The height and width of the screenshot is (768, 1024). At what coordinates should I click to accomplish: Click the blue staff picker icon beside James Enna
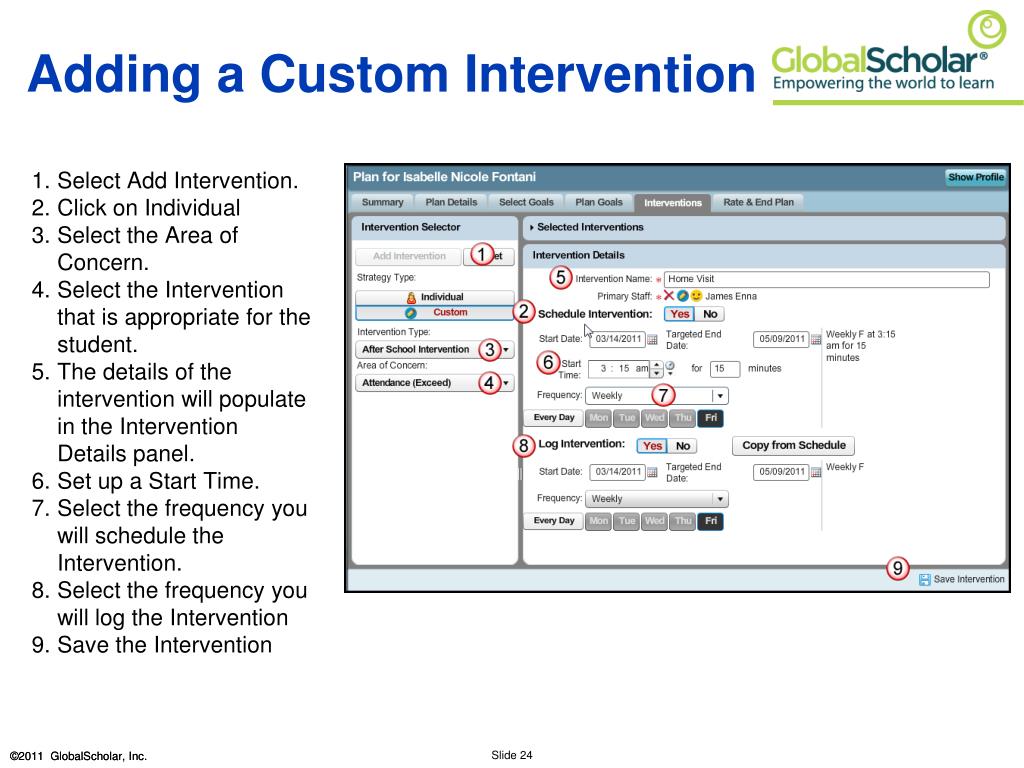pyautogui.click(x=682, y=296)
